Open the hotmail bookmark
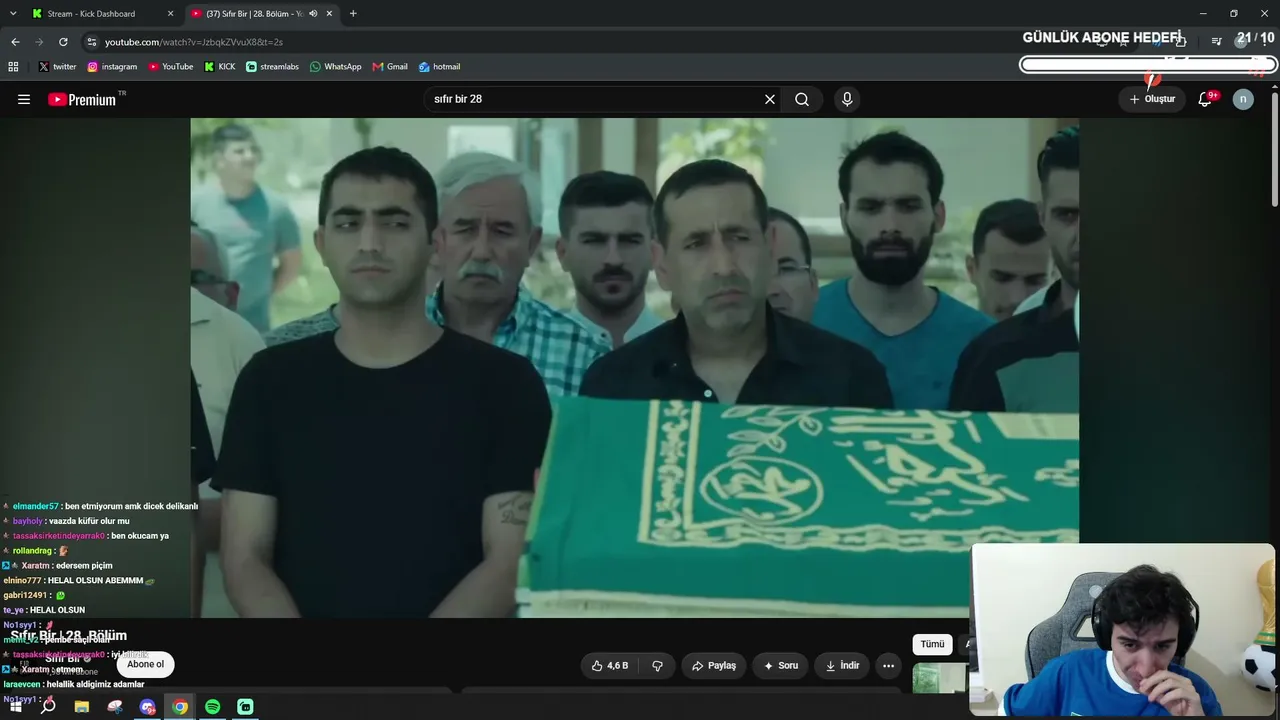The width and height of the screenshot is (1280, 720). point(439,67)
